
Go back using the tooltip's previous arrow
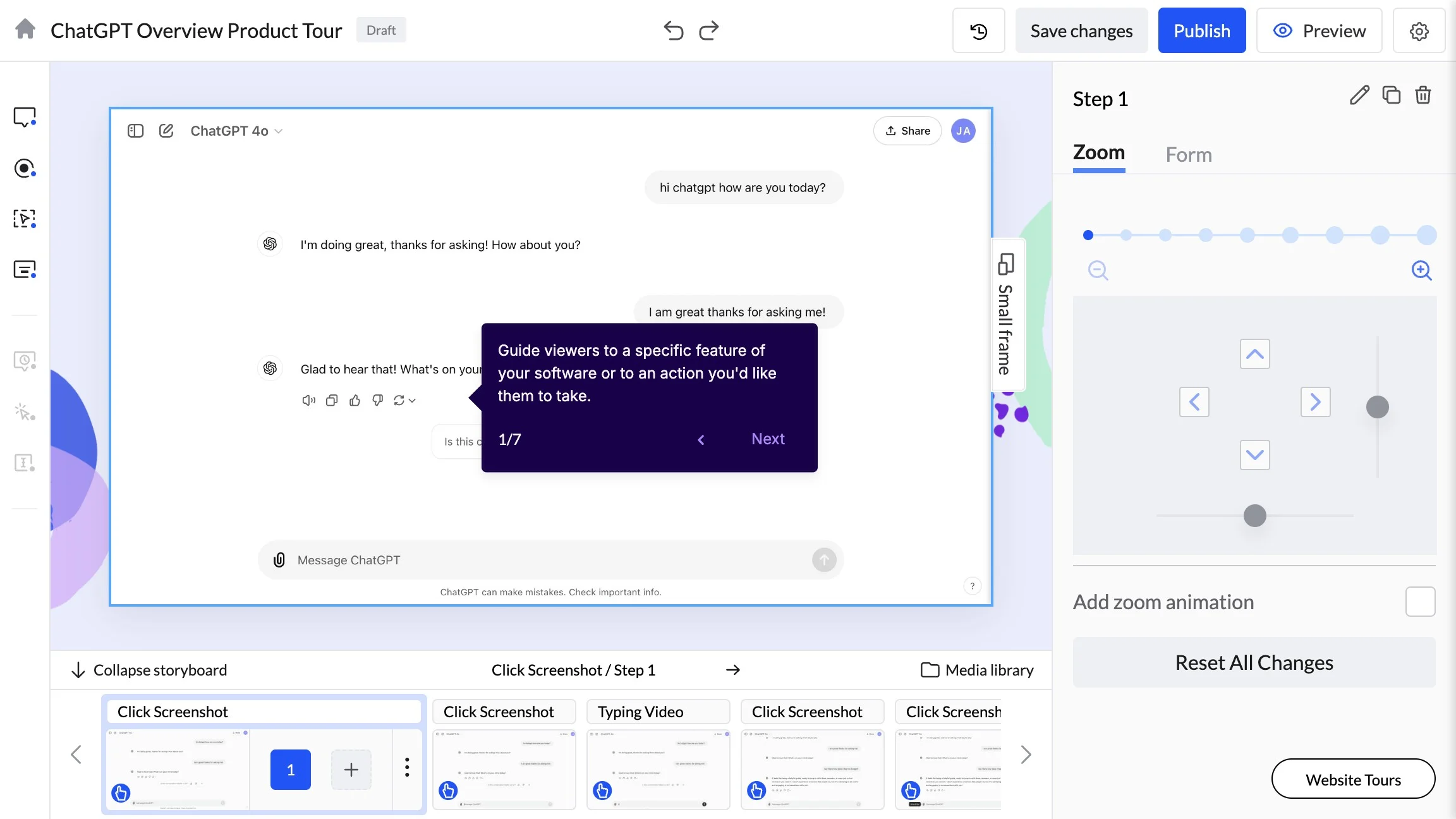coord(701,440)
